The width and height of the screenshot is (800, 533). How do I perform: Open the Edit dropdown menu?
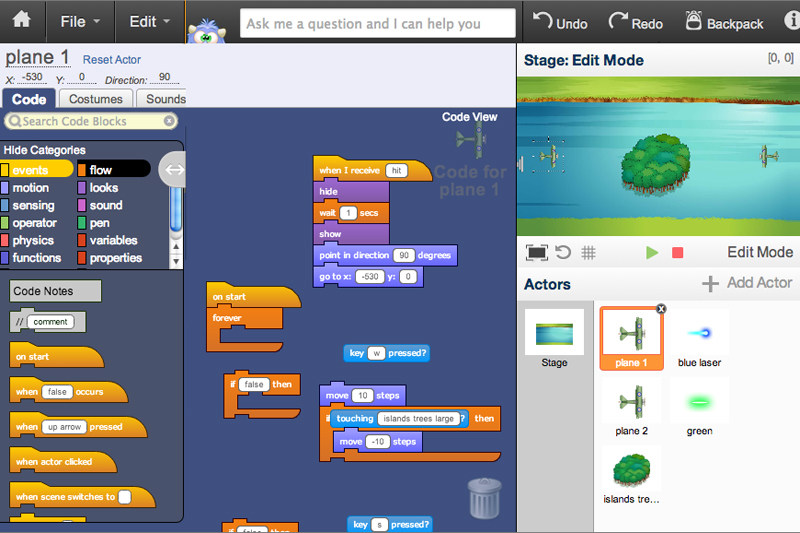click(x=150, y=21)
